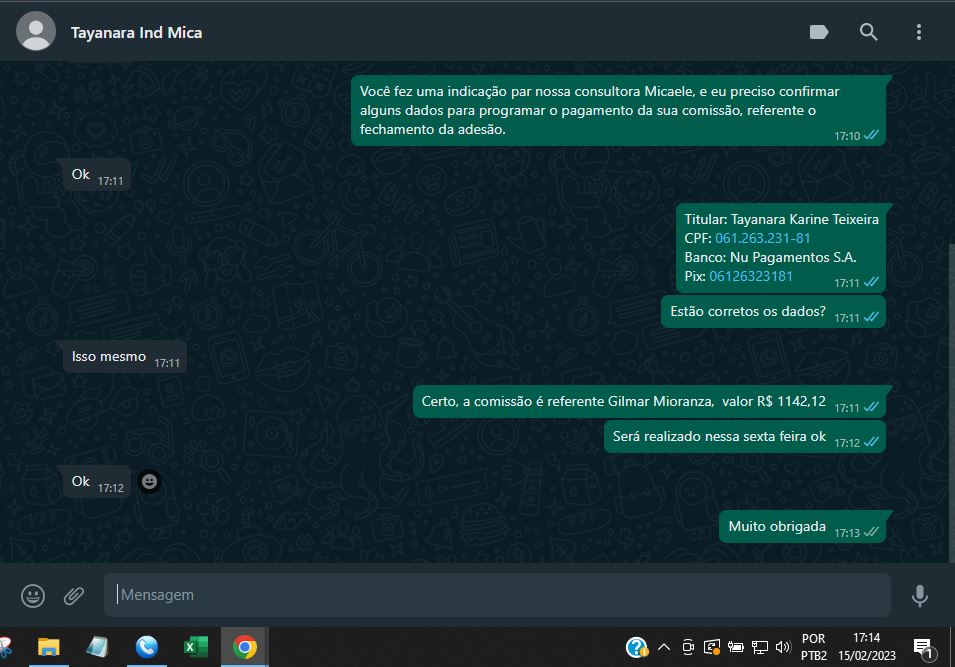Open the POR PTB2 language selector
Screen dimensions: 955x667
(814, 647)
